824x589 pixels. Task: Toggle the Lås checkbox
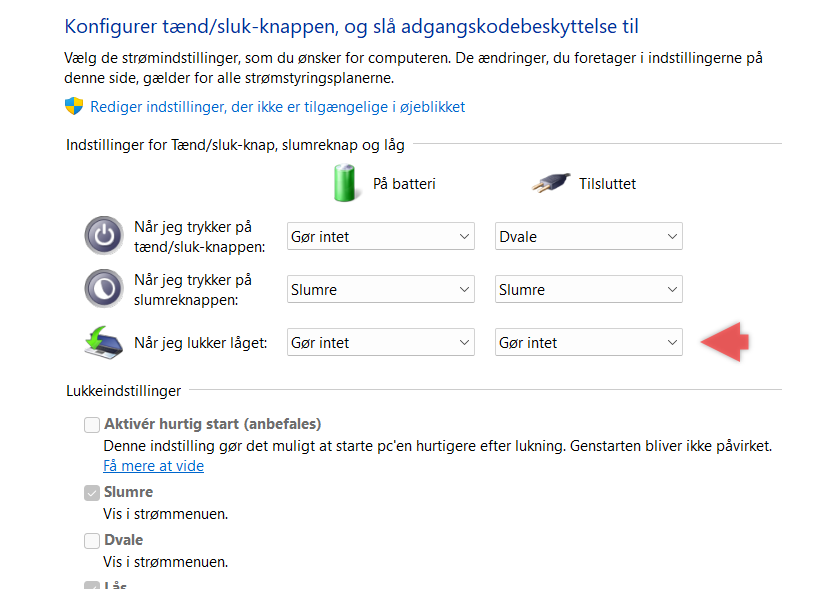[92, 585]
